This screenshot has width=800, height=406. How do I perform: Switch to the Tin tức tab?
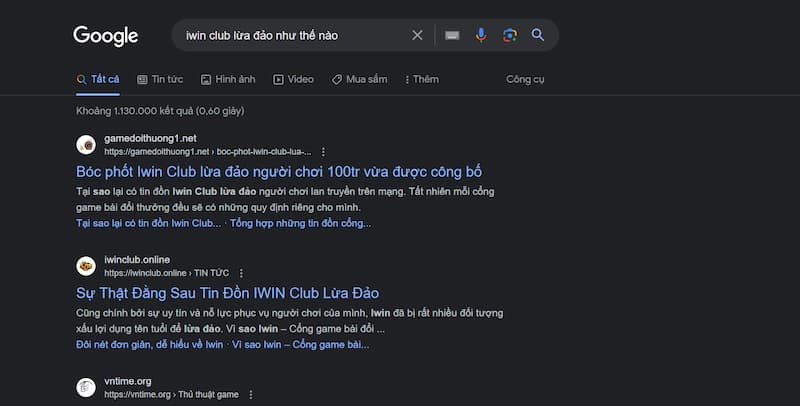click(x=160, y=79)
